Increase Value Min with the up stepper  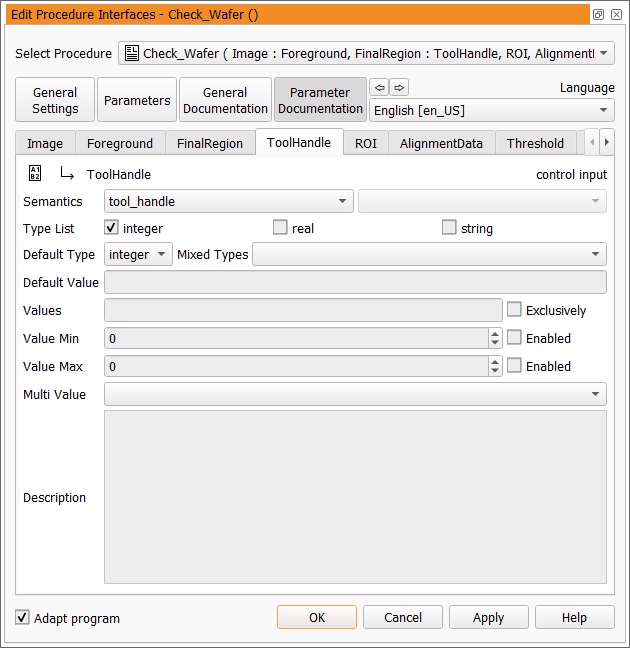tap(495, 334)
